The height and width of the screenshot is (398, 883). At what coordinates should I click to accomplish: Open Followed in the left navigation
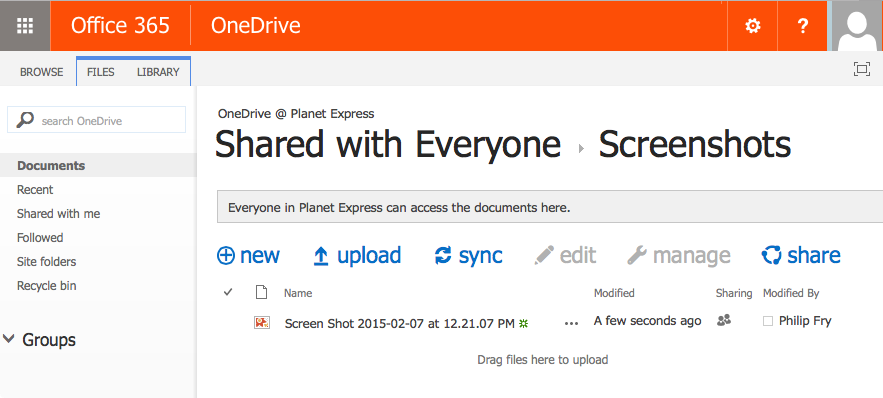coord(40,238)
